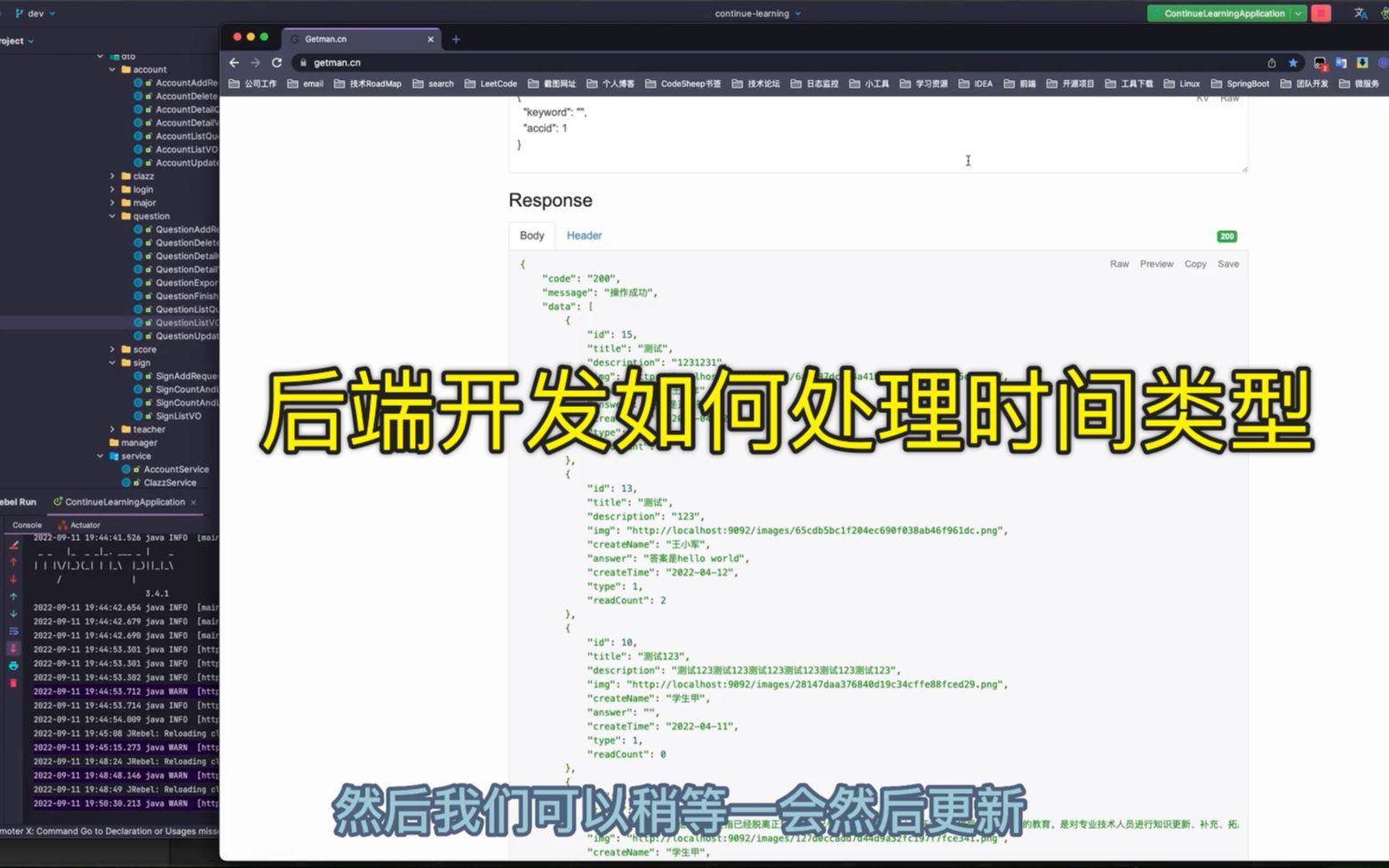
Task: Open the IDEA bookmark folder
Action: pos(976,84)
